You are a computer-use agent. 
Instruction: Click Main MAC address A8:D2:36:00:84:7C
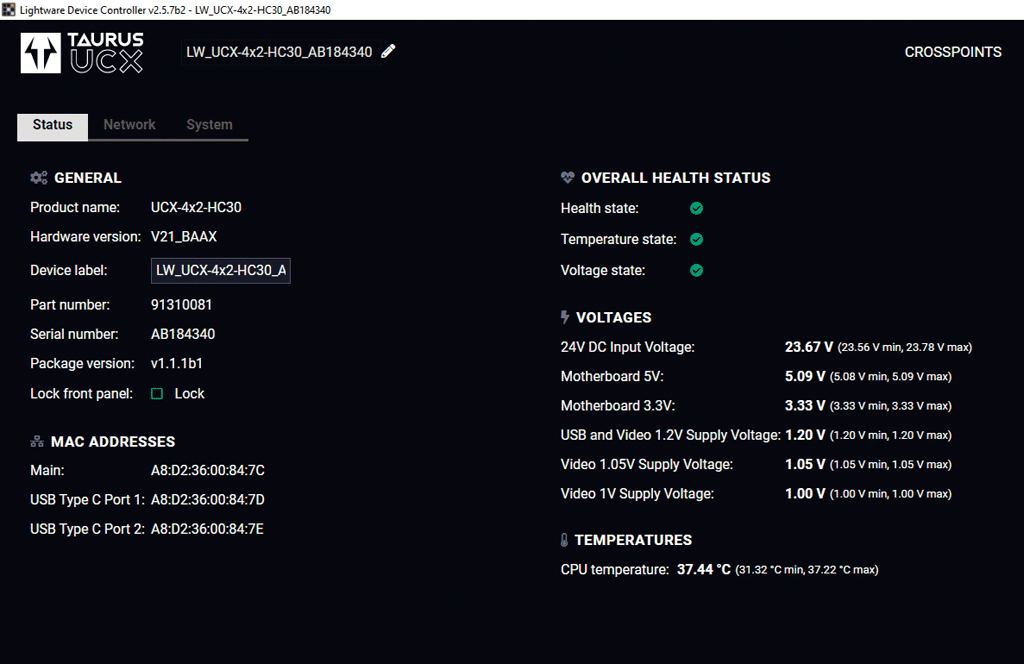(x=208, y=470)
